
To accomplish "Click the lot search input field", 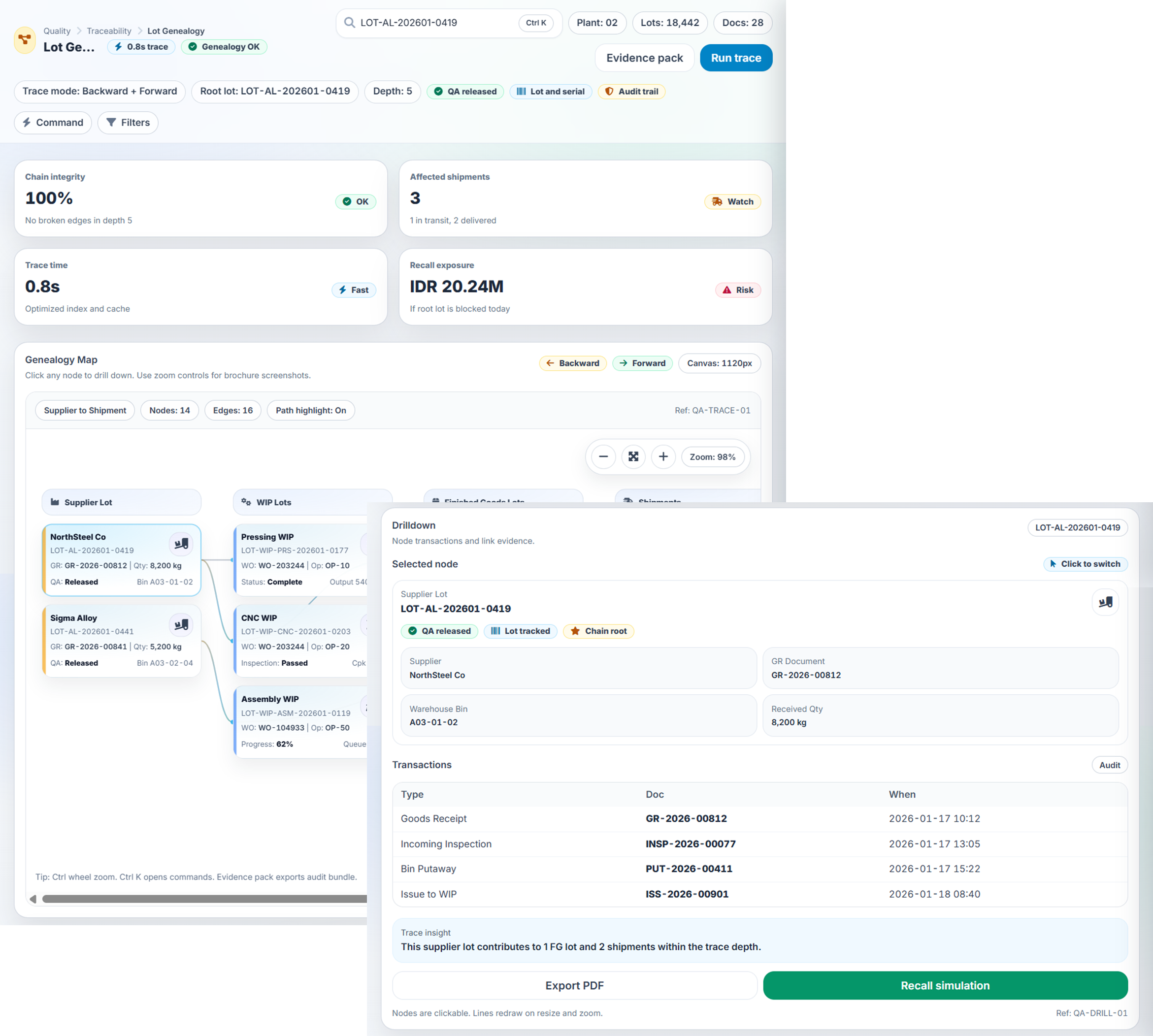I will click(433, 23).
